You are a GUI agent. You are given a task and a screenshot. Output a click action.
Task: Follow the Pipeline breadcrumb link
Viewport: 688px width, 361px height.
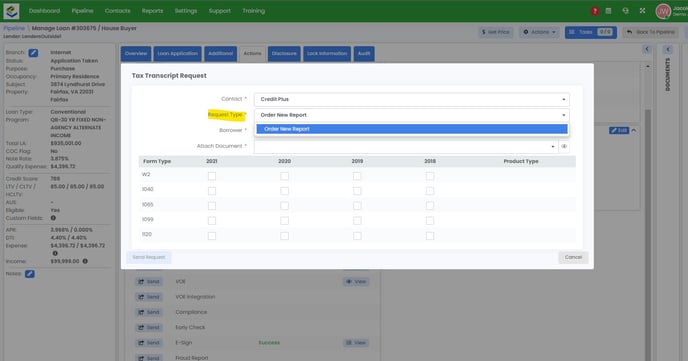[14, 28]
